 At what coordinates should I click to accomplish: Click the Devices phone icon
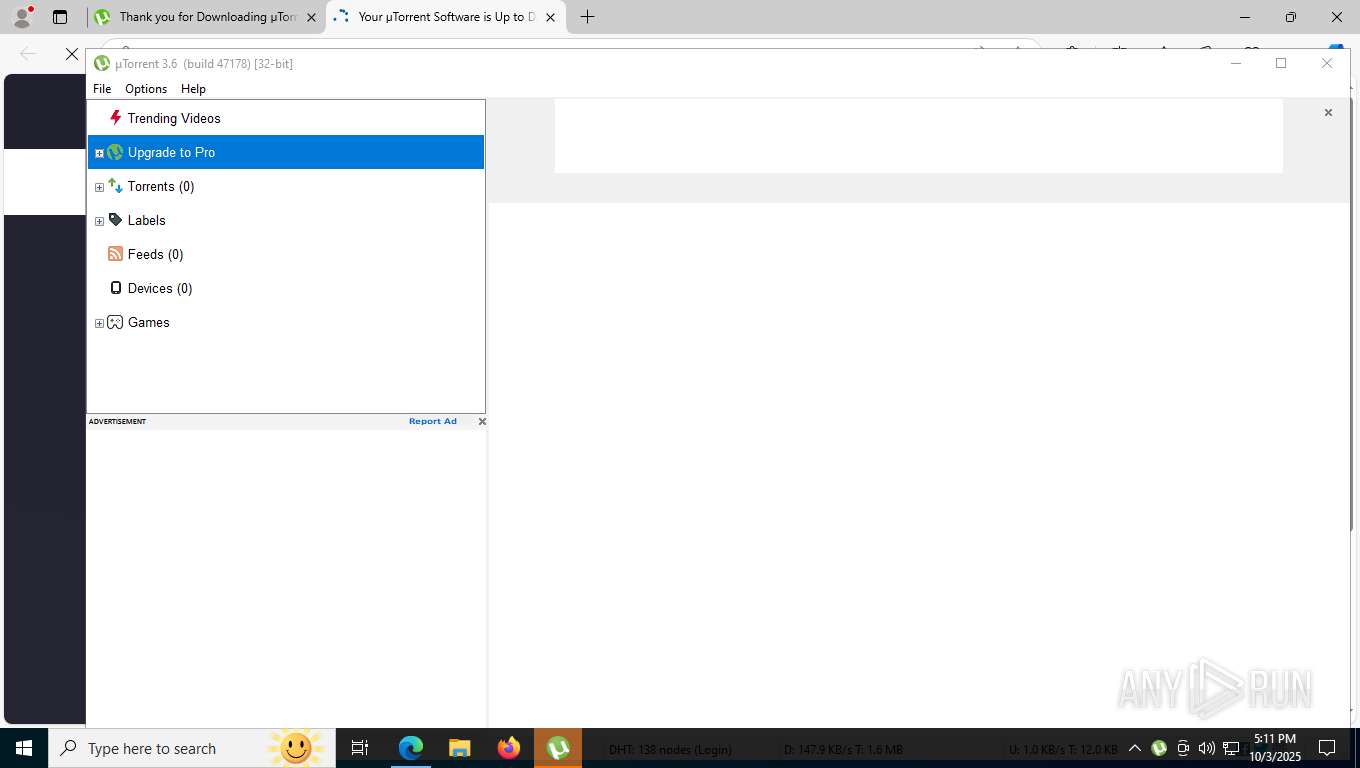click(115, 288)
